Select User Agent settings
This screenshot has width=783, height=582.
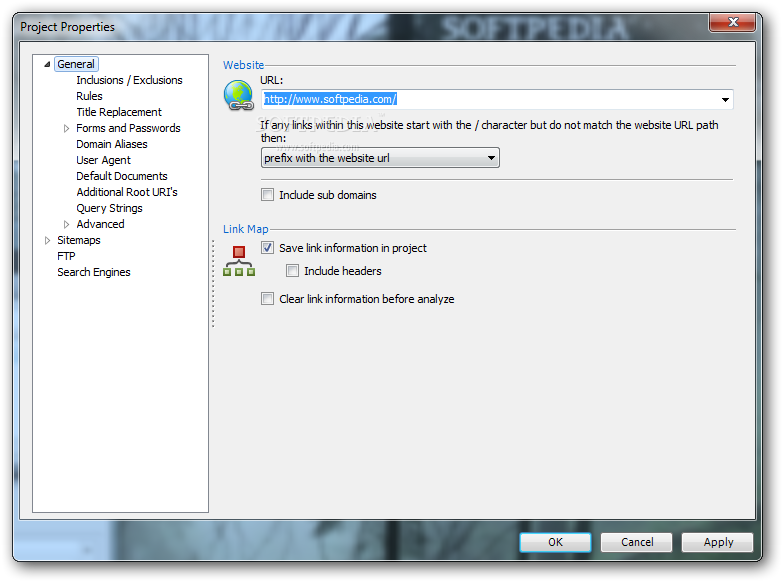(103, 160)
